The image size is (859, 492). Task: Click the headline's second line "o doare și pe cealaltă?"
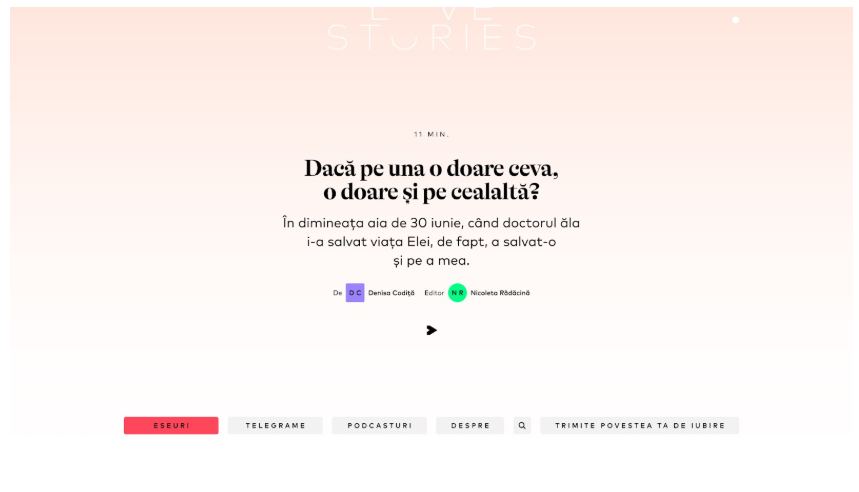(x=431, y=193)
